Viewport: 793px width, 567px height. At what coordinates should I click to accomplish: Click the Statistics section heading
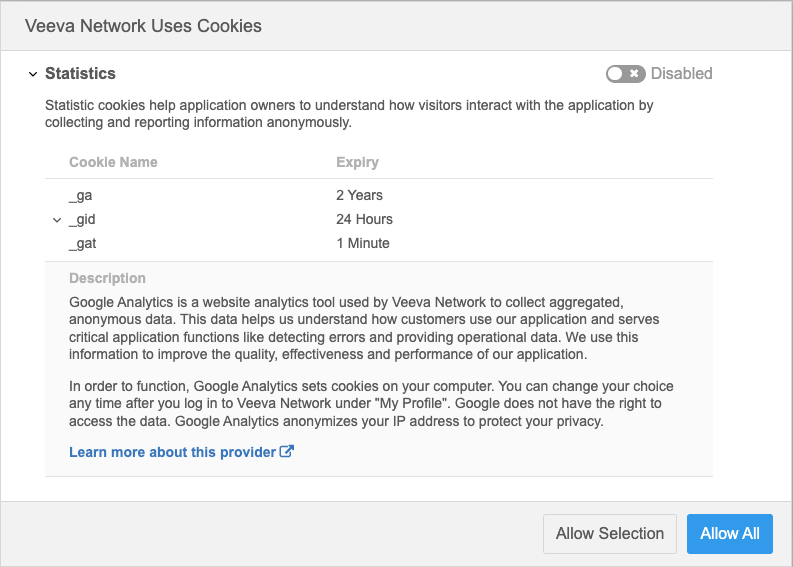(x=80, y=74)
